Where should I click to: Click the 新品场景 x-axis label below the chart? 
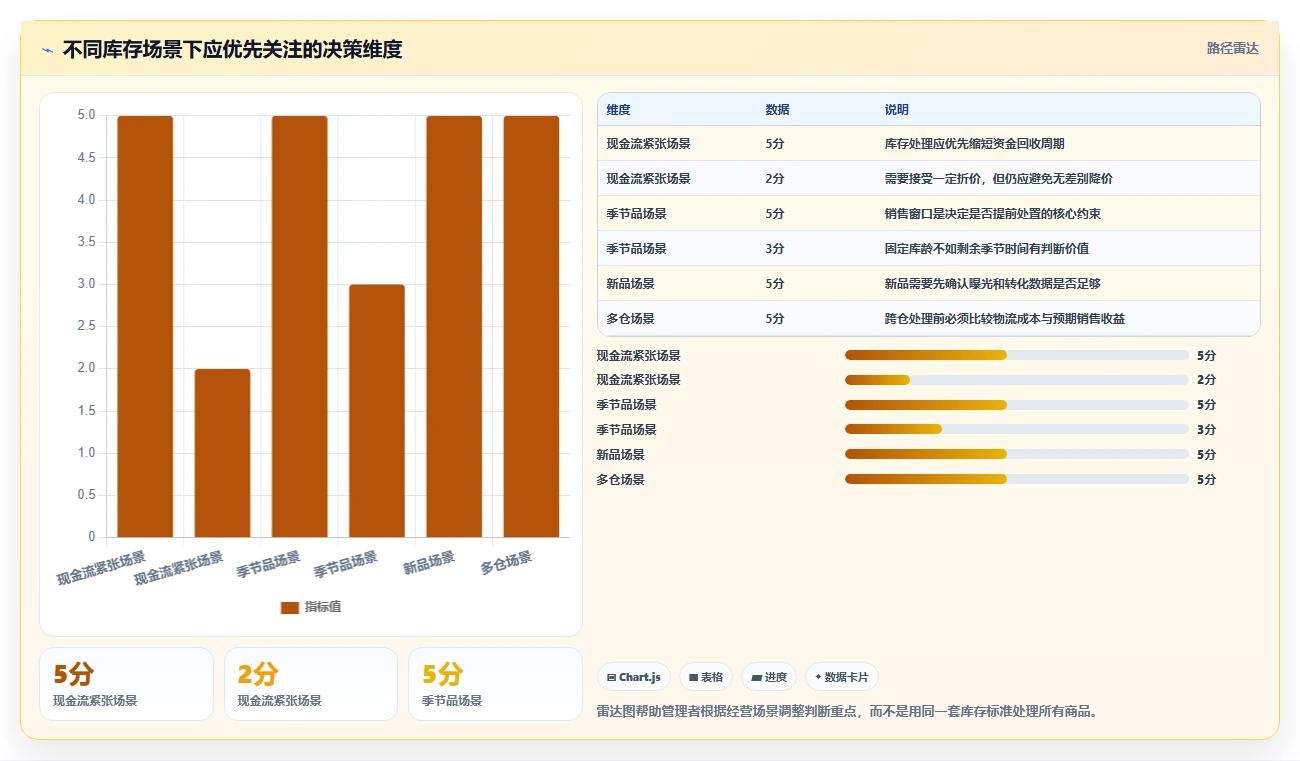pos(430,563)
